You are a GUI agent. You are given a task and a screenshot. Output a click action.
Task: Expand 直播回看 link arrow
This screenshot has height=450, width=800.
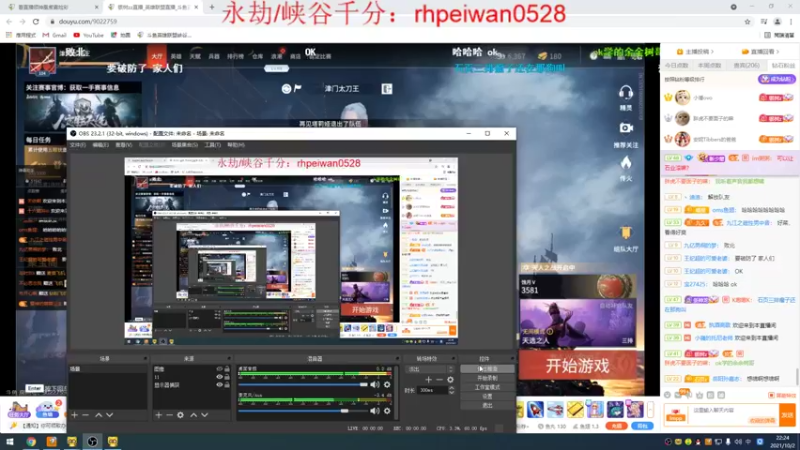[778, 52]
